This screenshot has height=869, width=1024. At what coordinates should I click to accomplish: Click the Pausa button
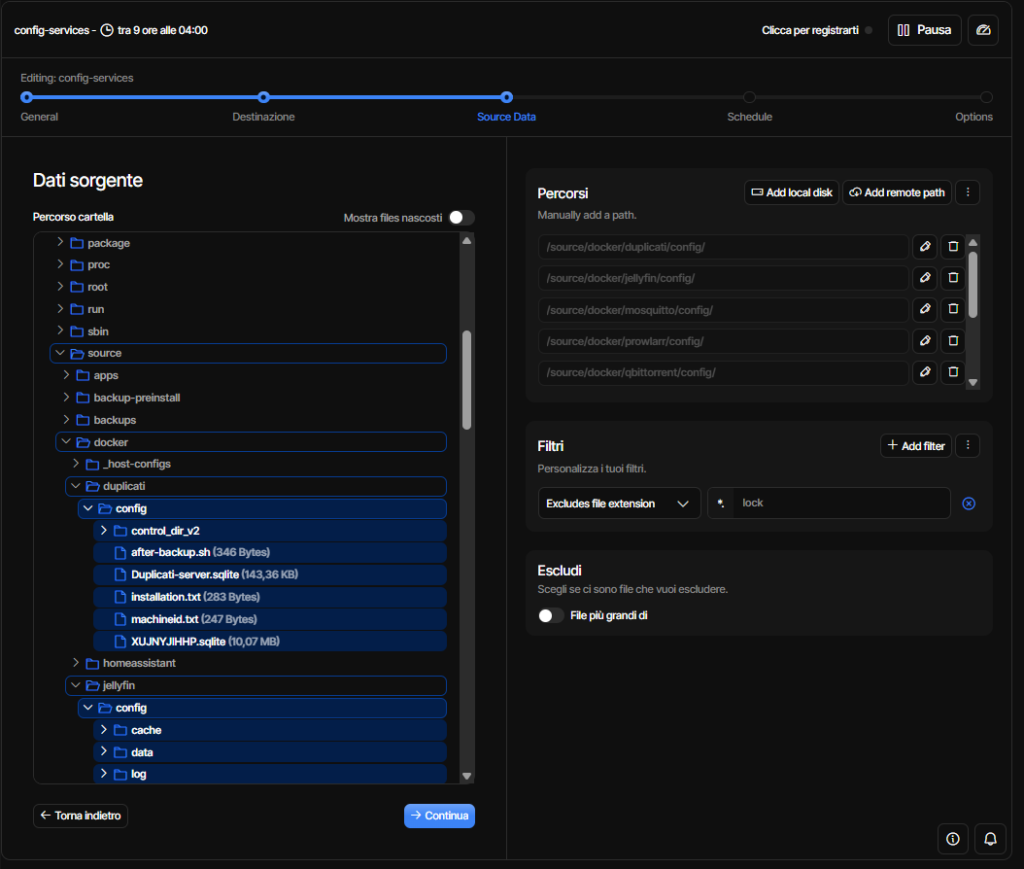click(924, 30)
